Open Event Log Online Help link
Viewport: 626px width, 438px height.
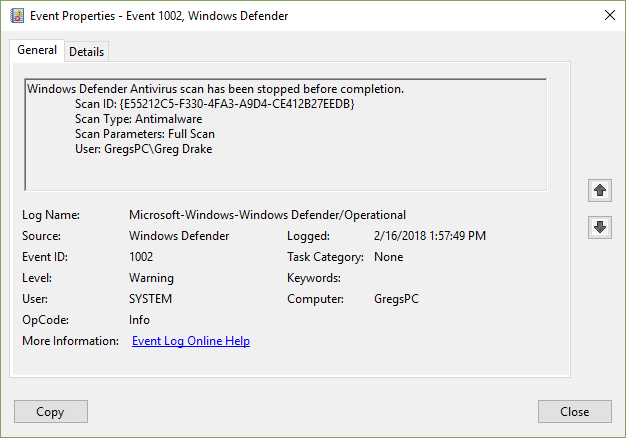pyautogui.click(x=191, y=341)
